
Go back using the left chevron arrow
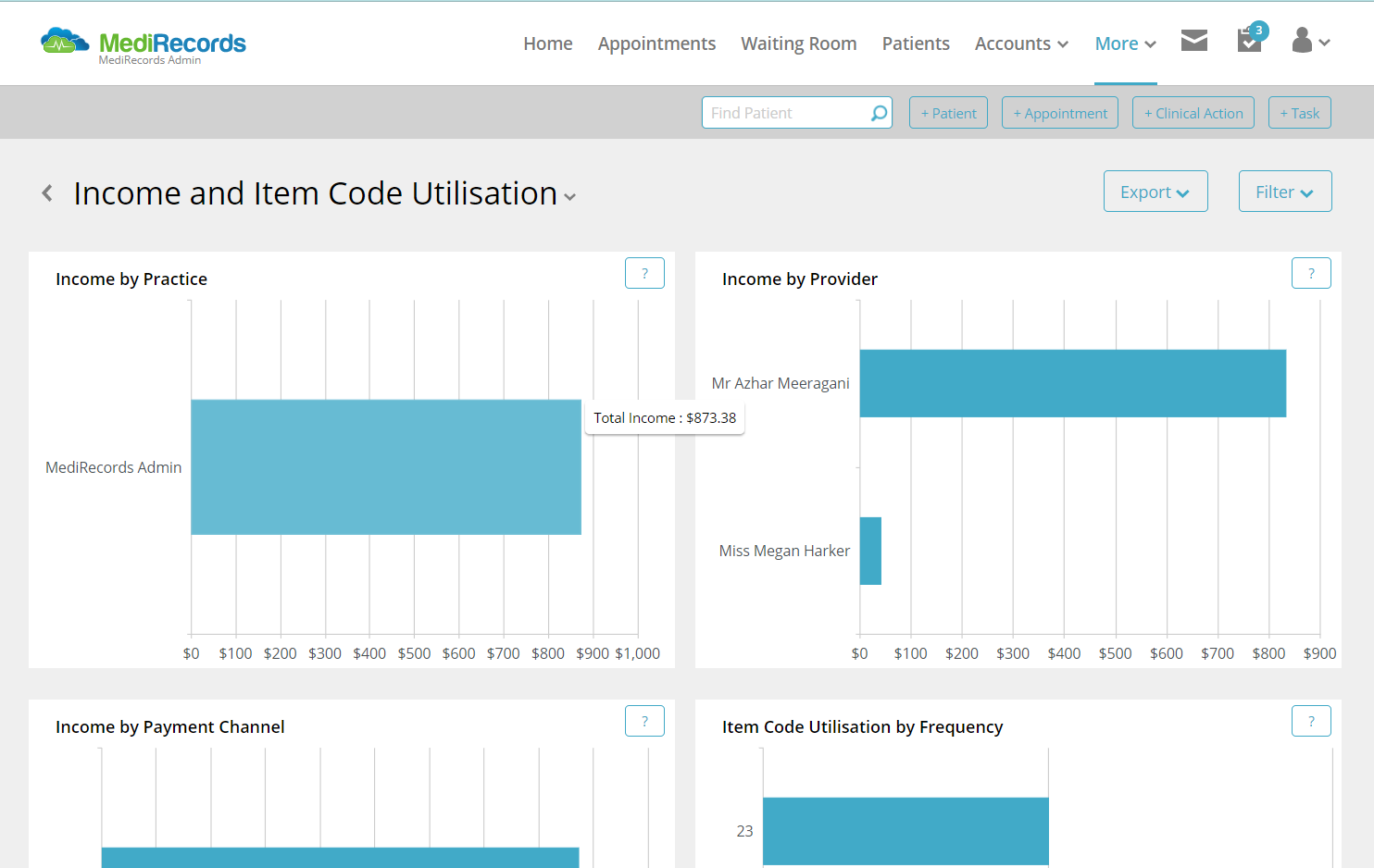47,193
